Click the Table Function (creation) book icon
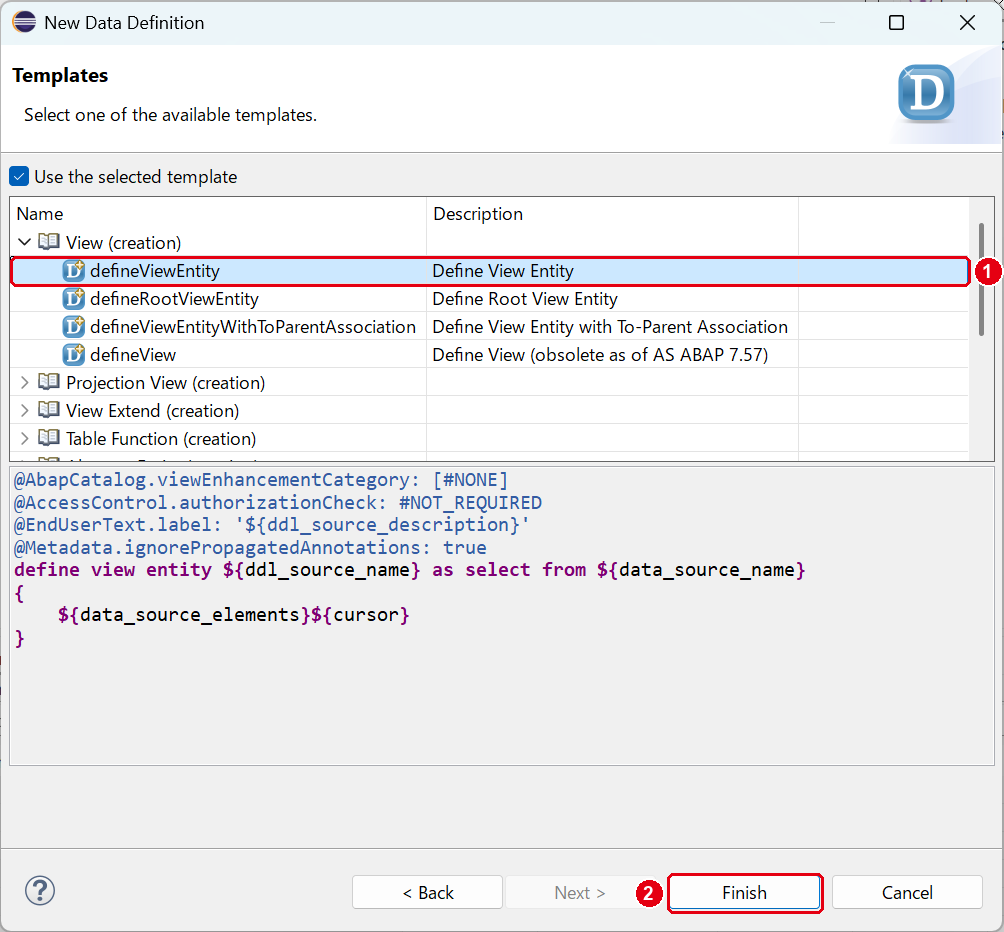This screenshot has width=1004, height=932. [49, 438]
